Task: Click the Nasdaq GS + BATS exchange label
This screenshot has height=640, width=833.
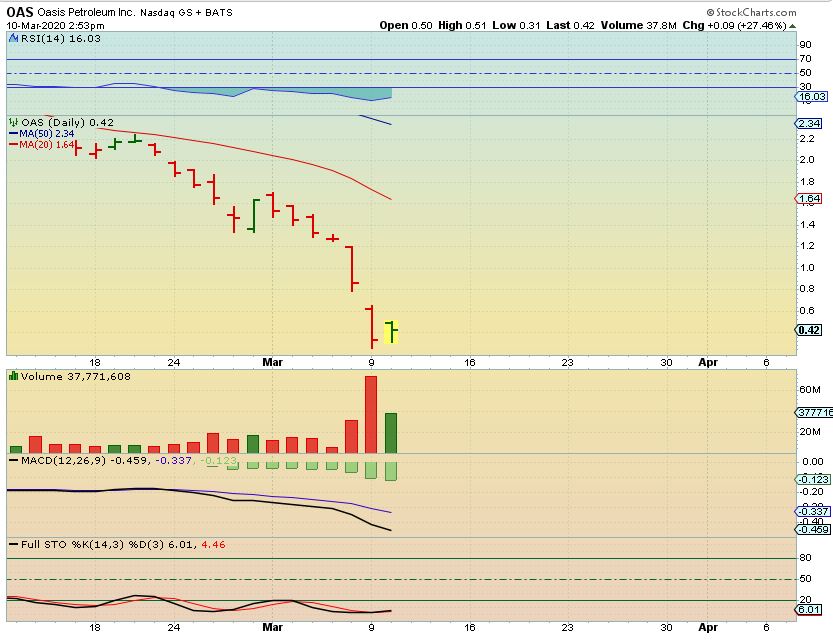Action: pyautogui.click(x=186, y=12)
